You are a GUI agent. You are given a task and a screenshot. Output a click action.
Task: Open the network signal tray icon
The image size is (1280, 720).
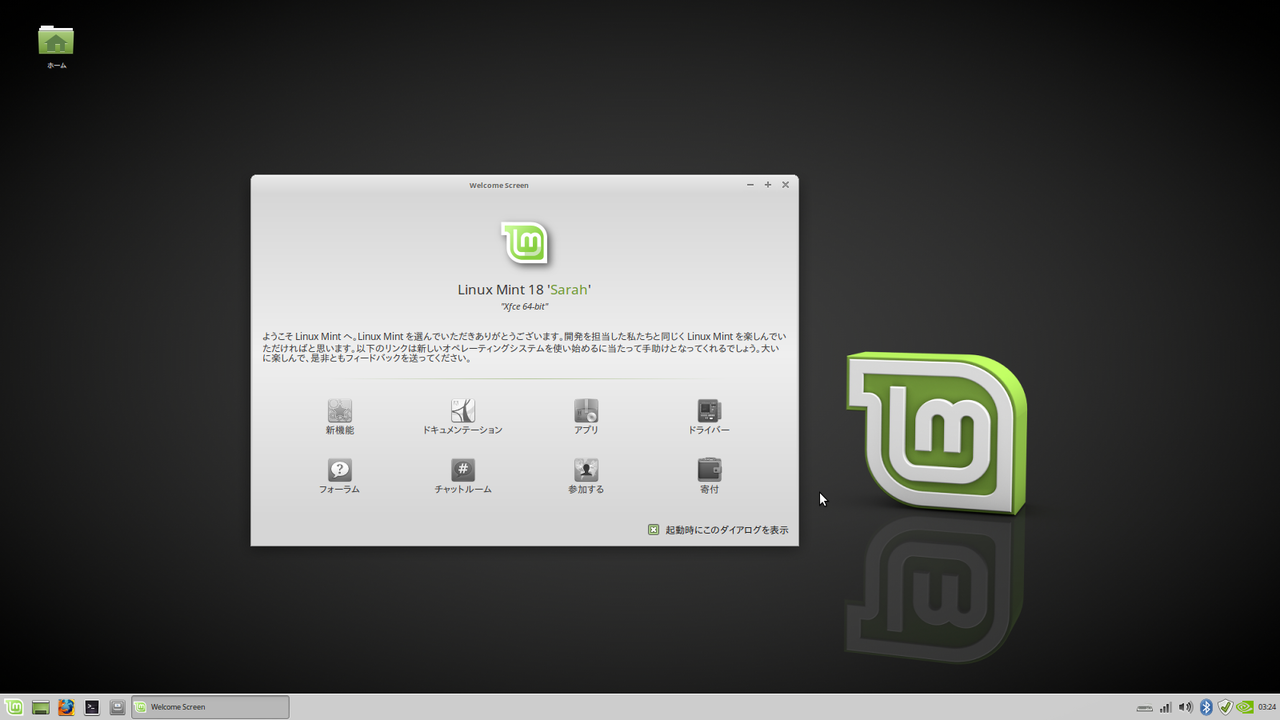point(1165,707)
